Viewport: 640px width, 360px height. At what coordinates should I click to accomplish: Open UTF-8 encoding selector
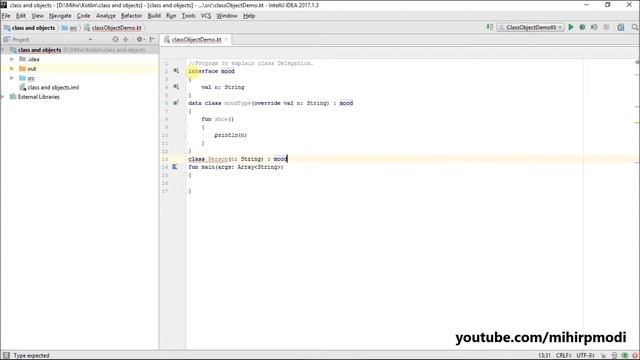[x=585, y=356]
